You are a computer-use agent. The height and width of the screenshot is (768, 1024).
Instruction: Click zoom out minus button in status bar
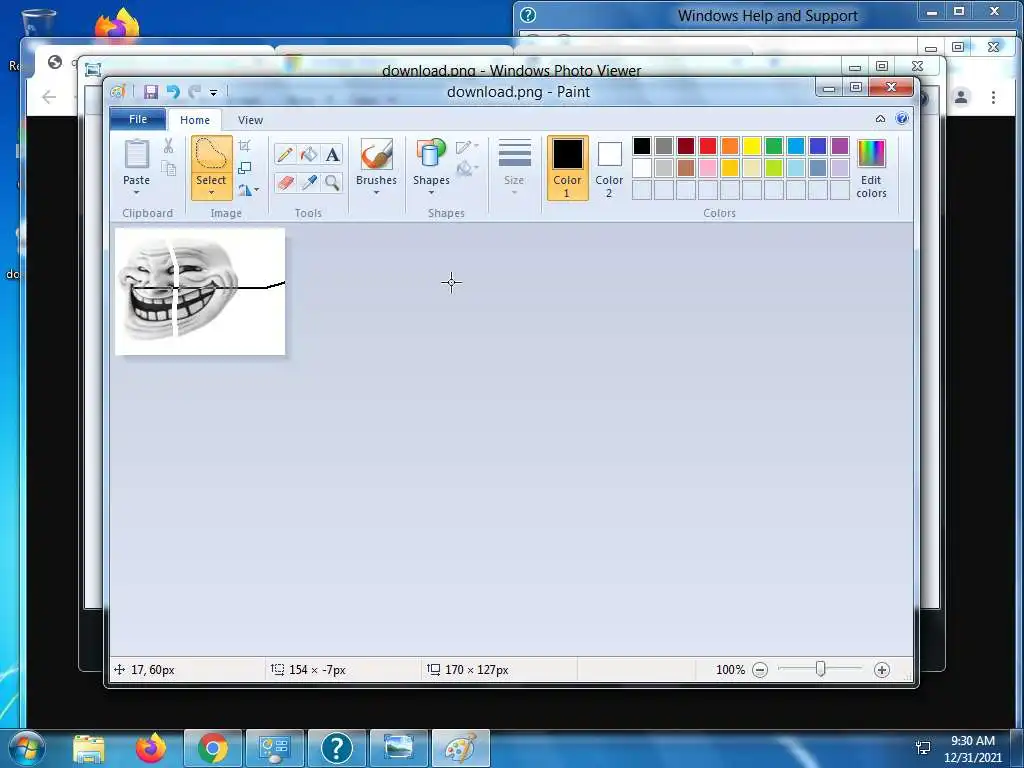pyautogui.click(x=760, y=670)
